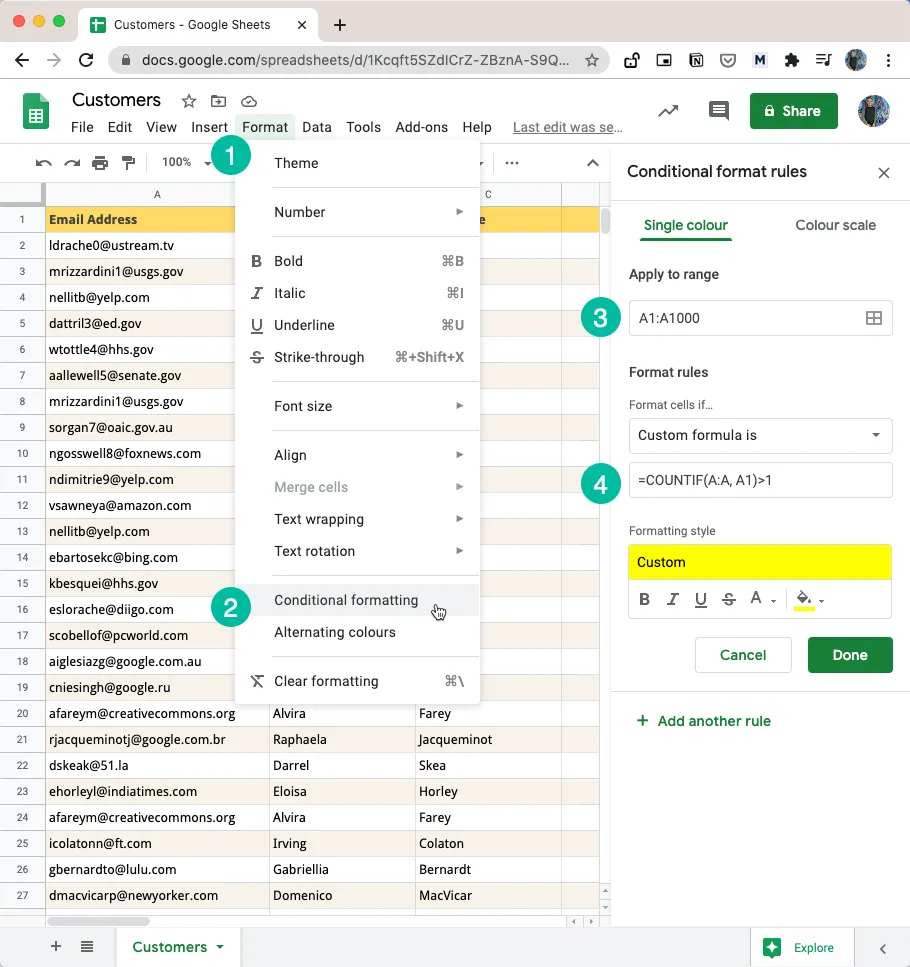Click the yellow Custom style preview swatch
Viewport: 910px width, 967px height.
[x=760, y=562]
